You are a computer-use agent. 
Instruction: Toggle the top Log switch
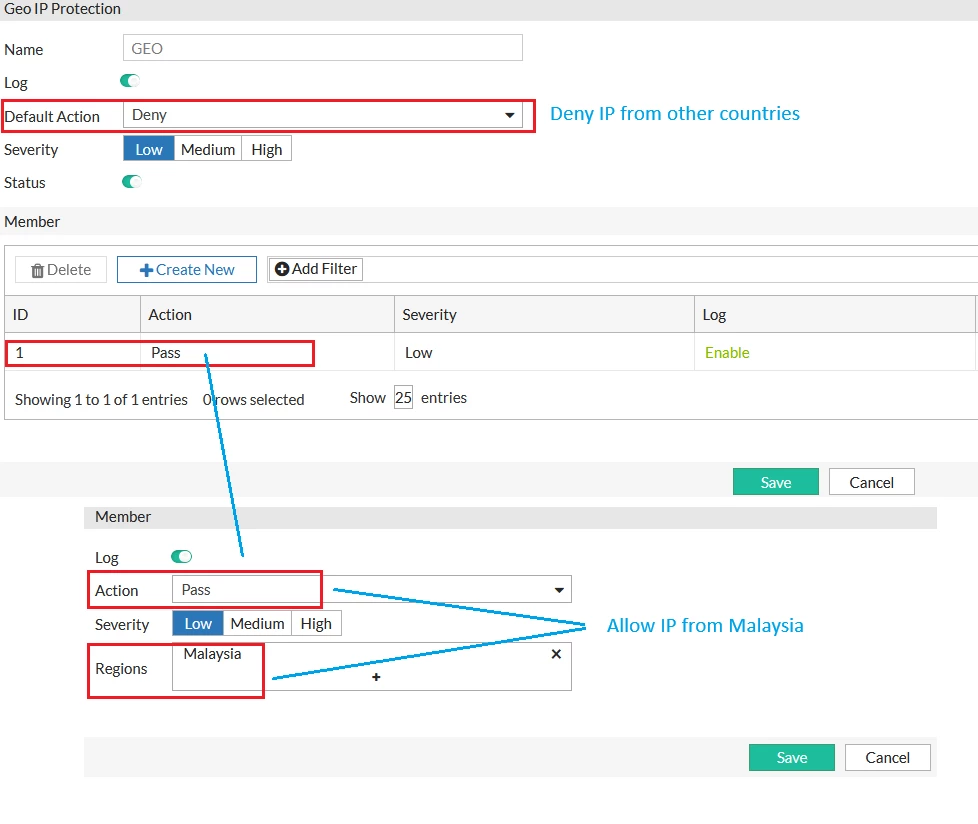coord(130,80)
